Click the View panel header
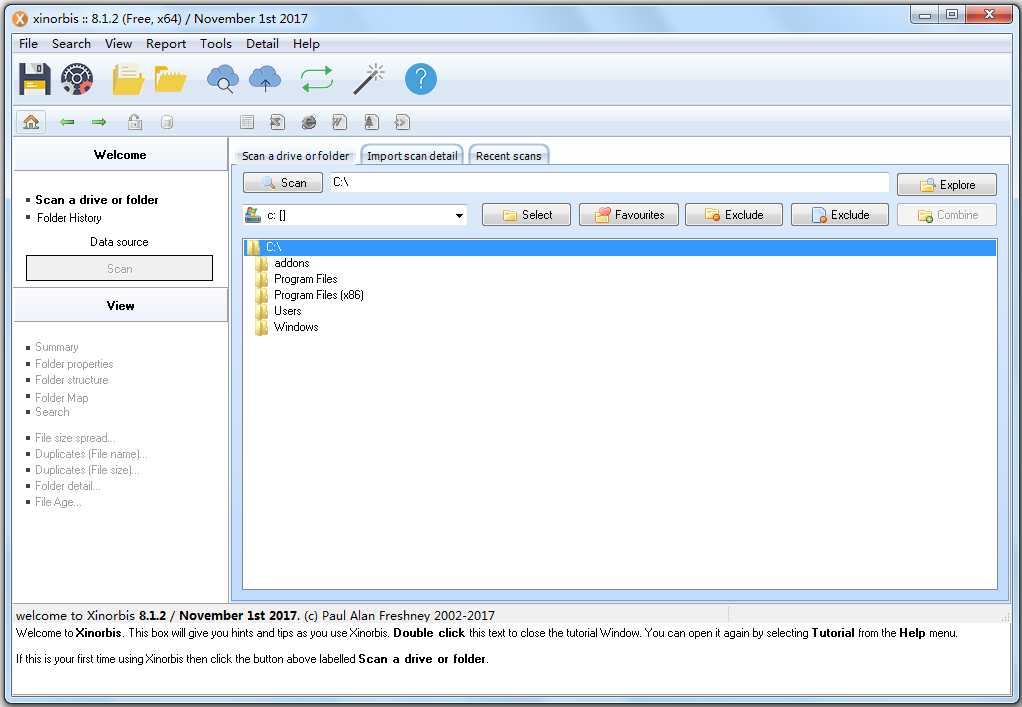1022x707 pixels. tap(121, 305)
